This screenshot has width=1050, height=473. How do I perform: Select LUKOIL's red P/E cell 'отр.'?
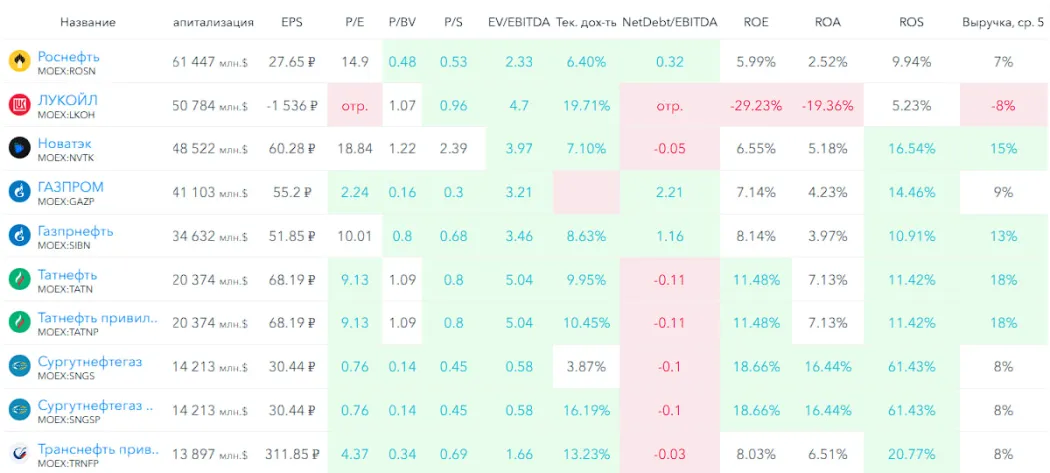pos(355,105)
